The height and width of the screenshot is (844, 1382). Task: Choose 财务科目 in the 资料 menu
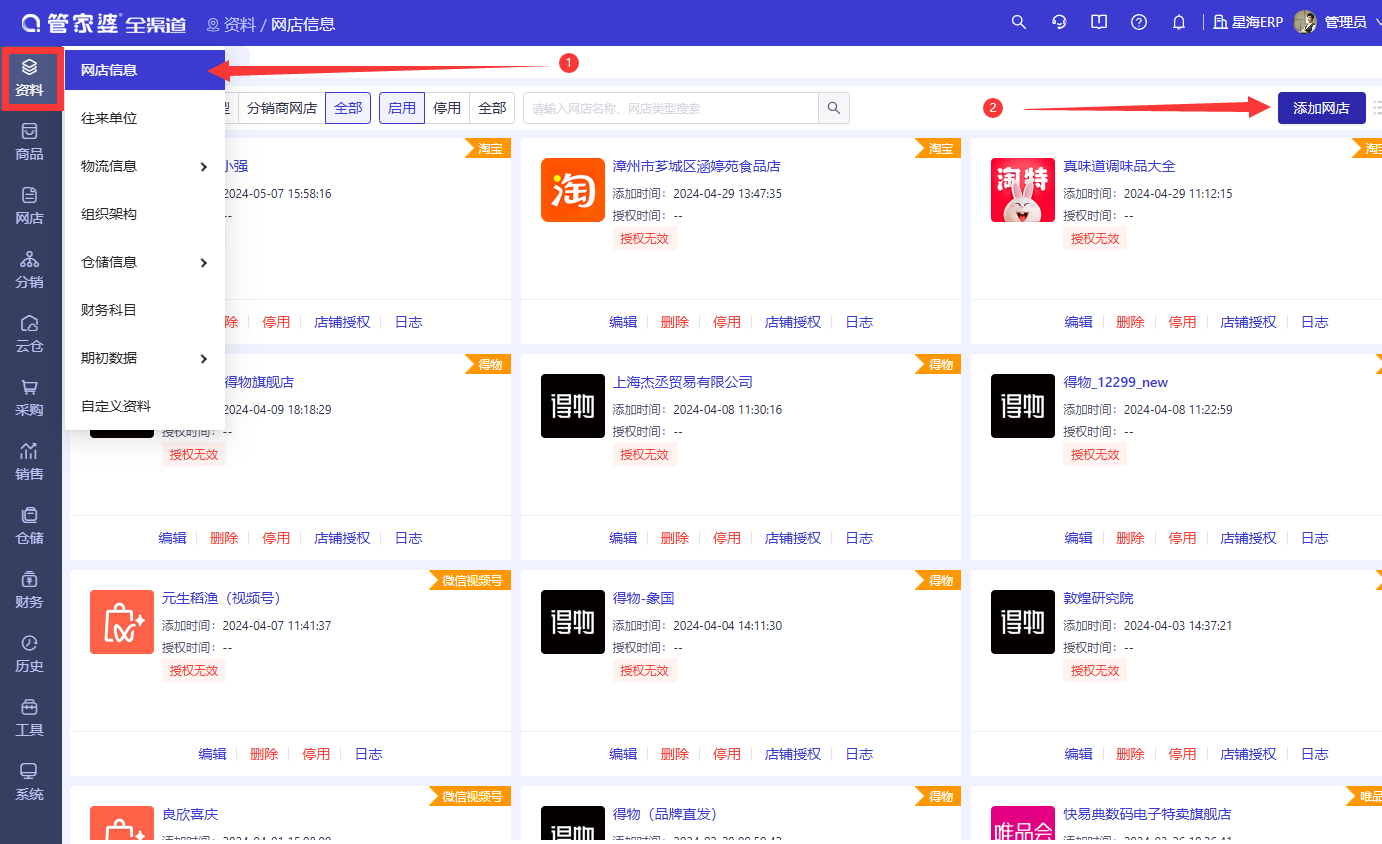[x=145, y=310]
